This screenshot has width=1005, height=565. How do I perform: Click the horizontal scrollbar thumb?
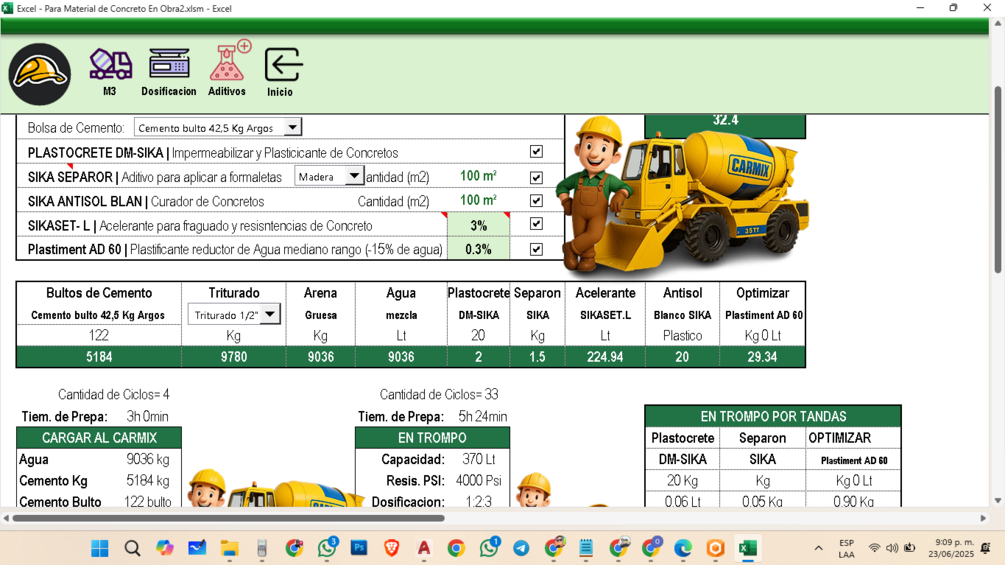pos(228,518)
